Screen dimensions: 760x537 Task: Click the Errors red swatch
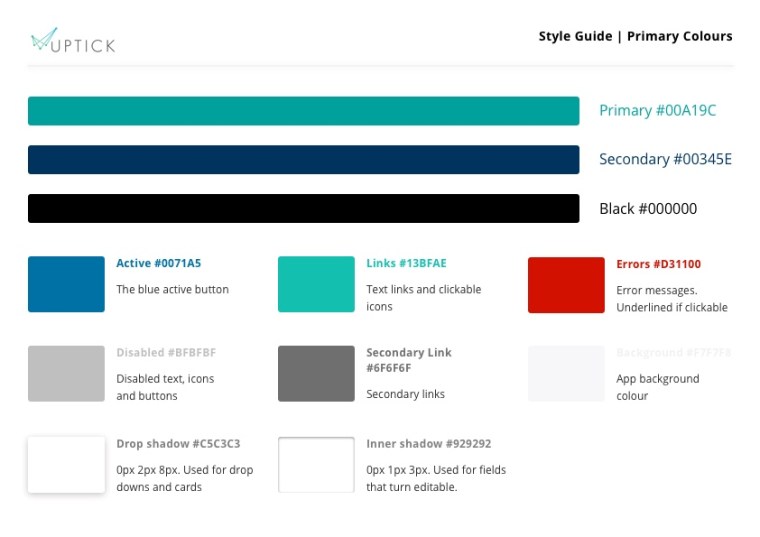pyautogui.click(x=566, y=284)
